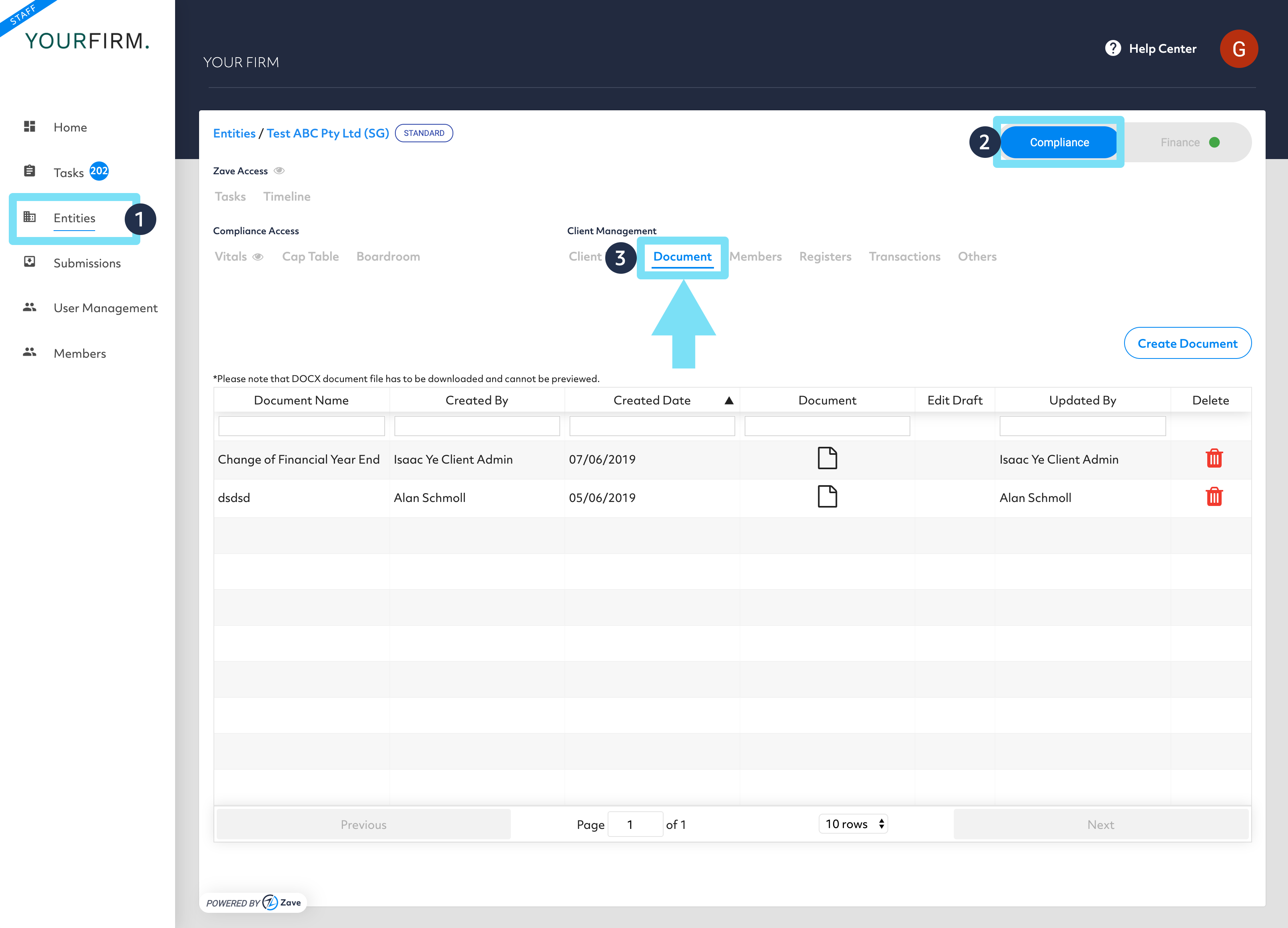This screenshot has width=1288, height=928.
Task: Open Members in the sidebar menu
Action: click(80, 353)
